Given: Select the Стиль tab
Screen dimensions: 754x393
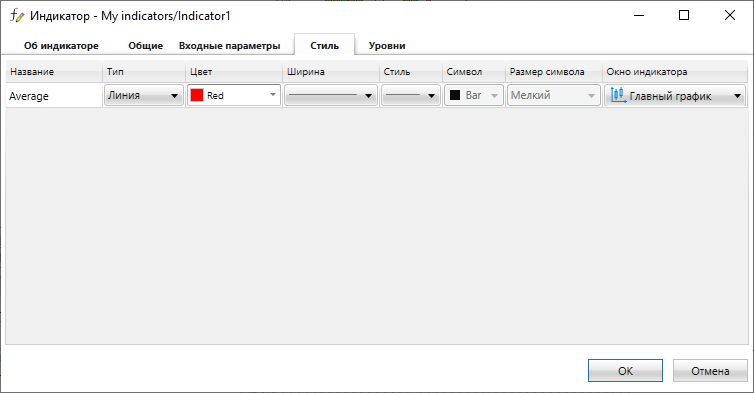Looking at the screenshot, I should pyautogui.click(x=325, y=46).
